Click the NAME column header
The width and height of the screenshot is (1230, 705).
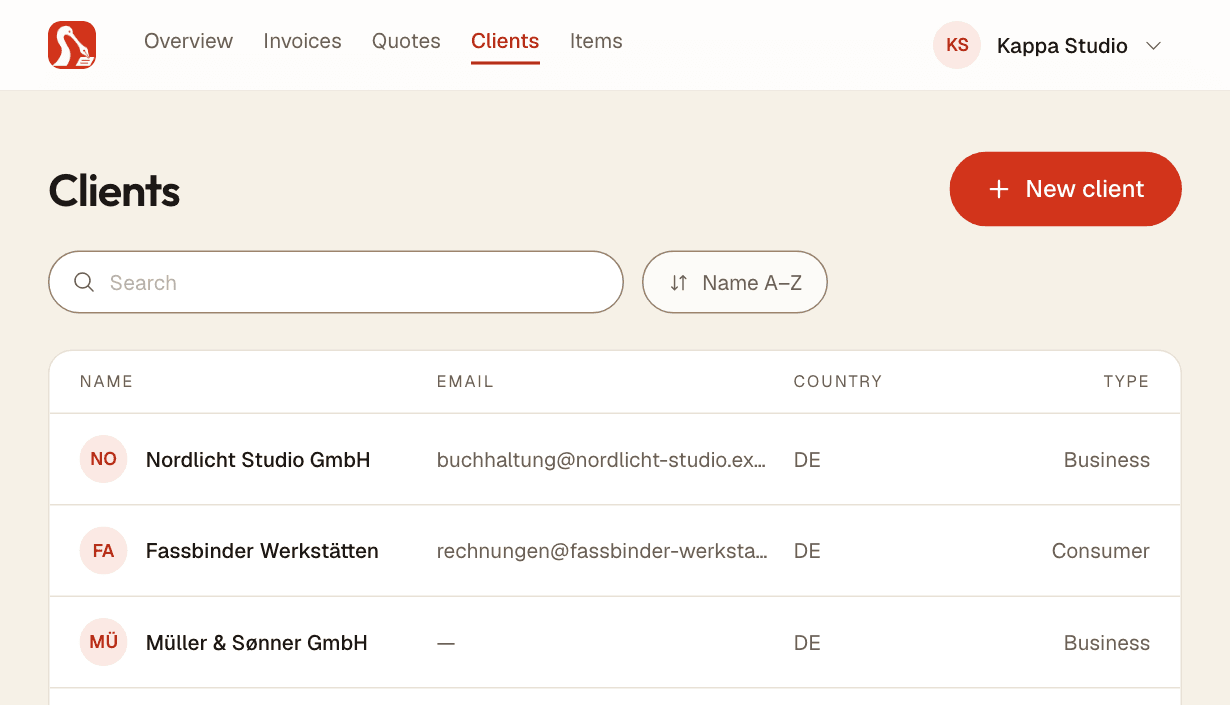106,381
